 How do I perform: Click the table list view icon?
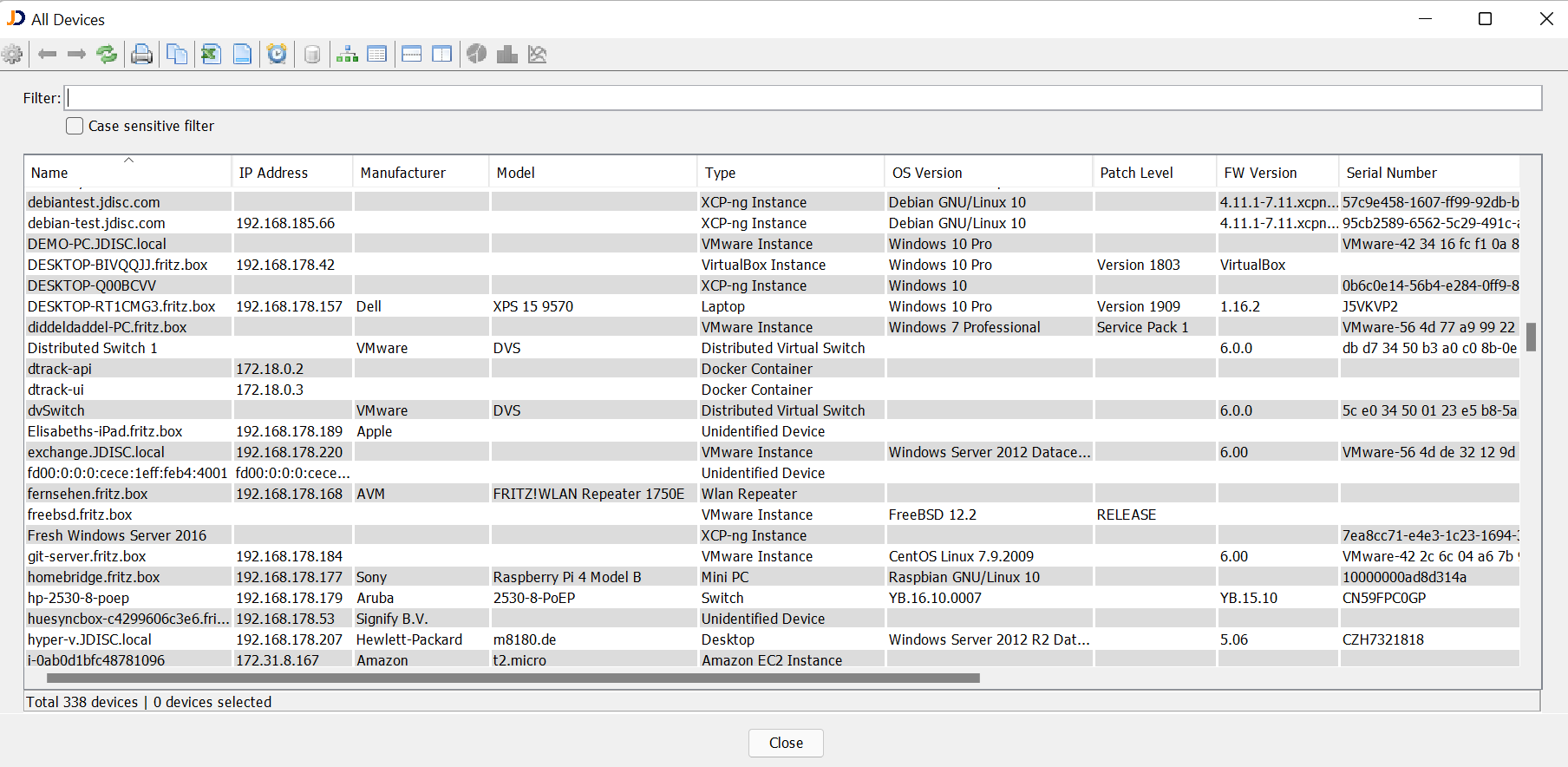point(377,55)
